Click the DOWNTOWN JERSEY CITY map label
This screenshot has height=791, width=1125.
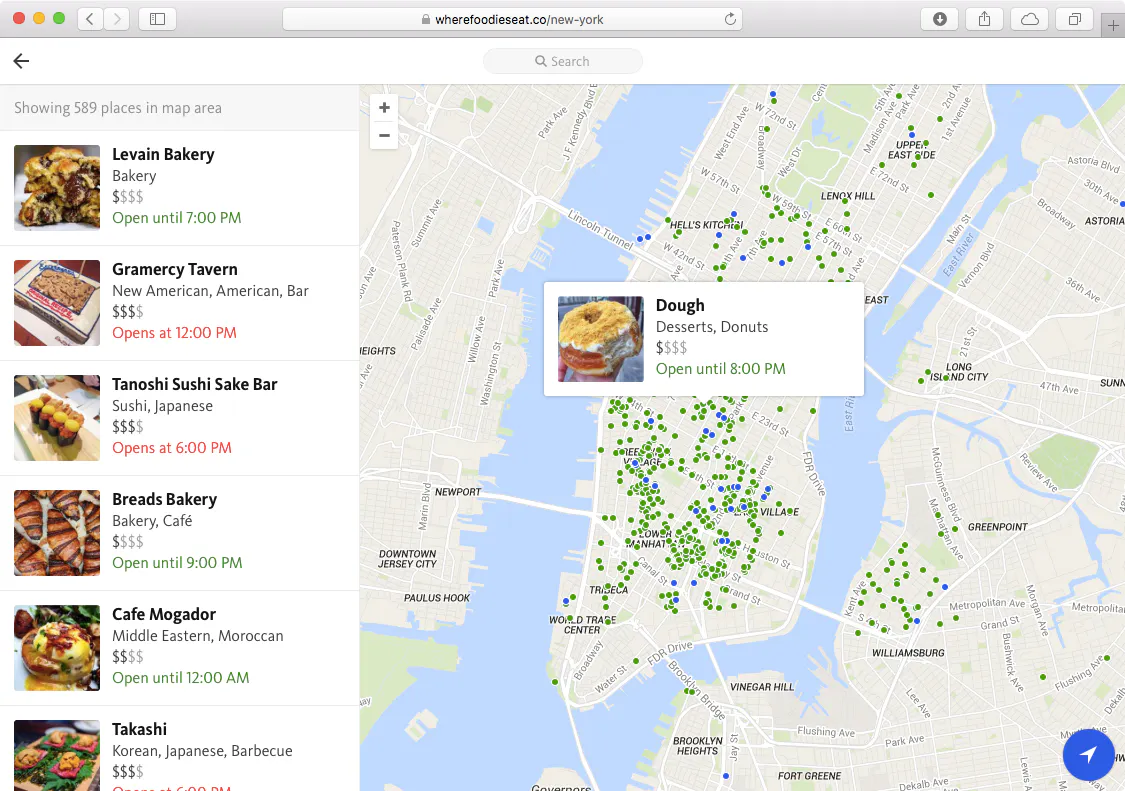click(x=408, y=559)
